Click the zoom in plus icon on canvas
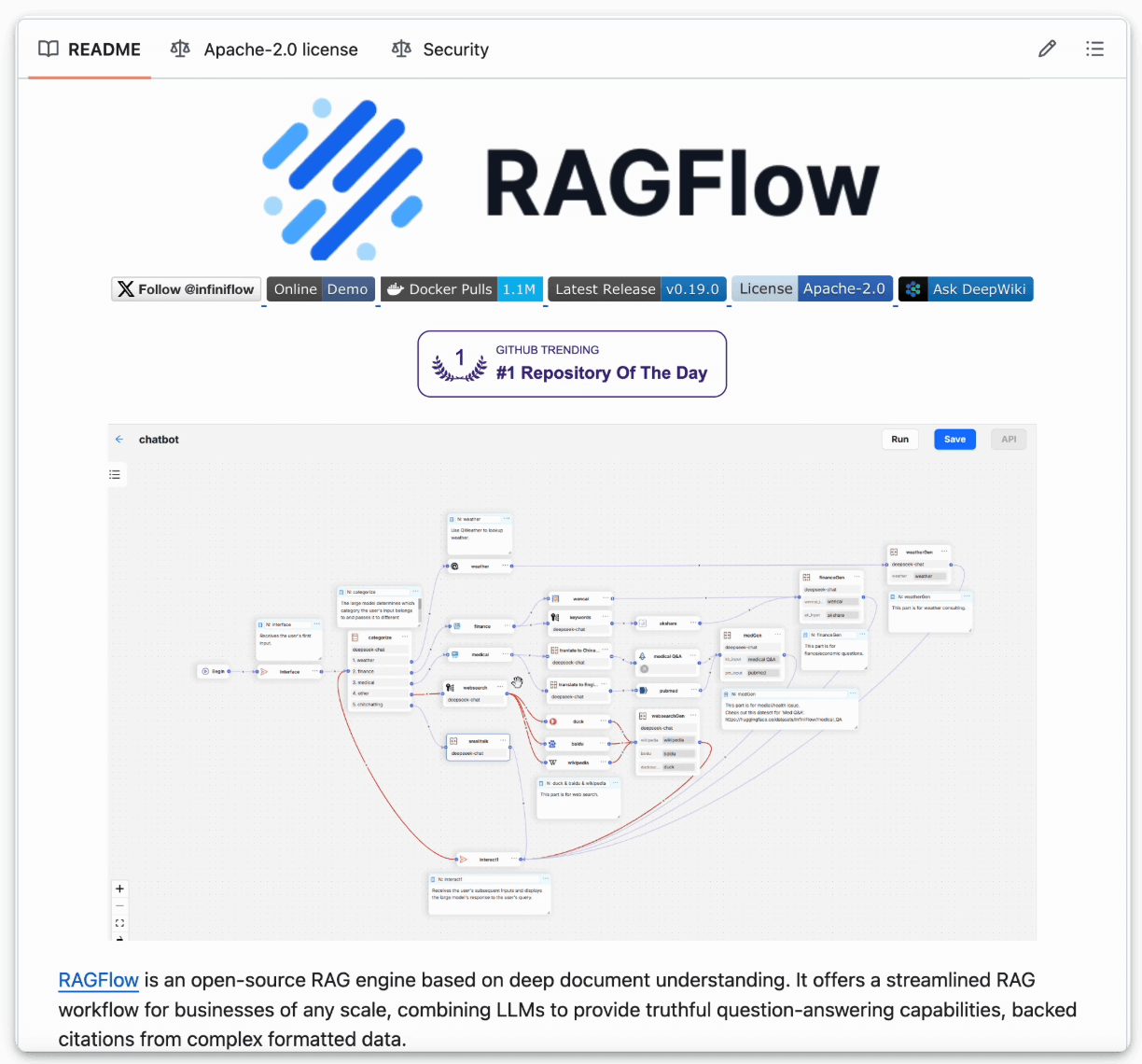 [119, 889]
